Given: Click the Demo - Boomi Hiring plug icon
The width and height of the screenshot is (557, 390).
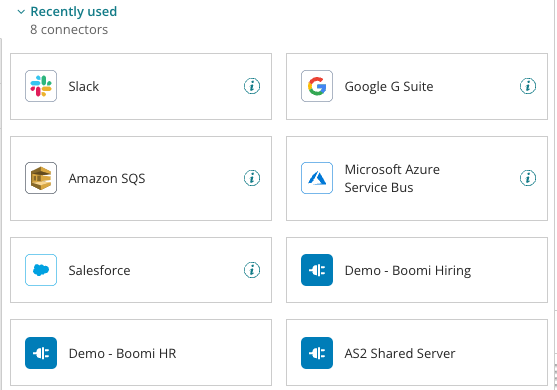Looking at the screenshot, I should click(x=317, y=270).
